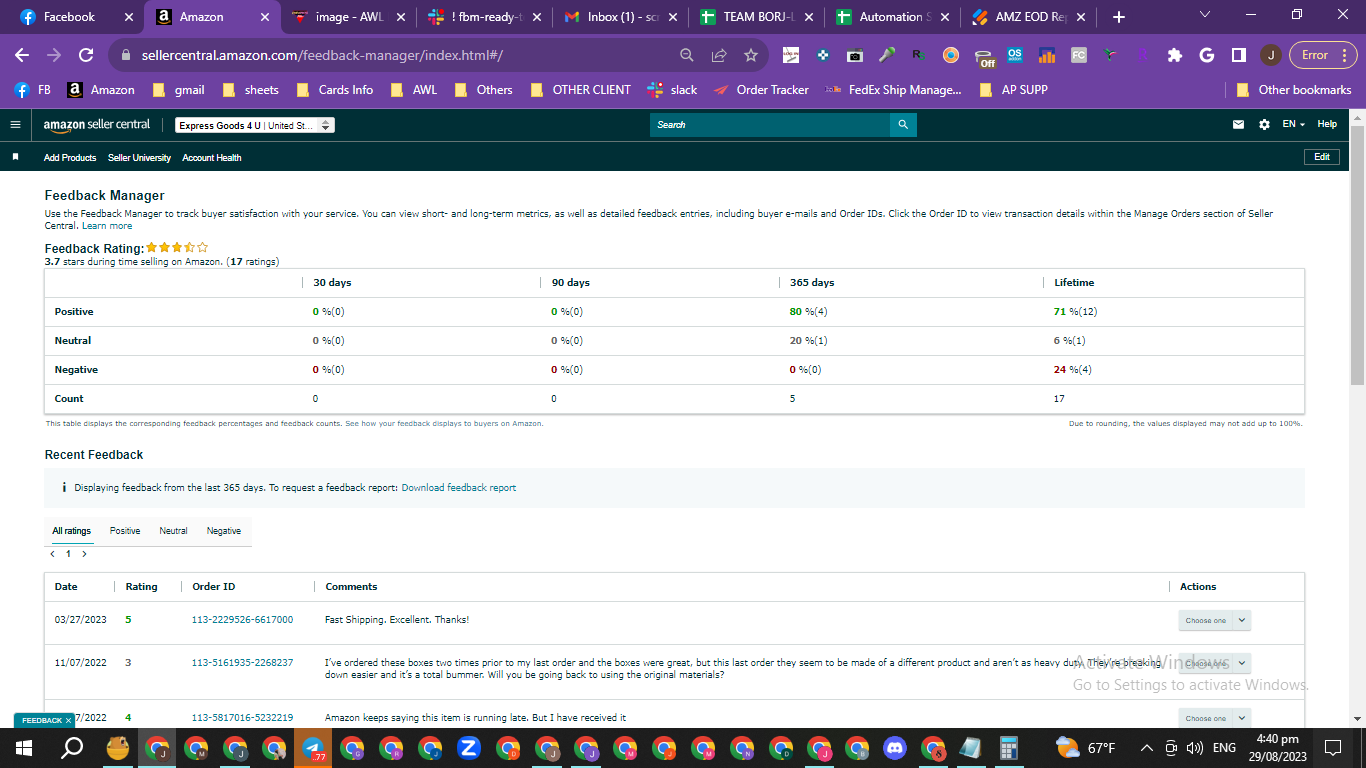
Task: Open the AWL bookmarks folder
Action: tap(414, 90)
